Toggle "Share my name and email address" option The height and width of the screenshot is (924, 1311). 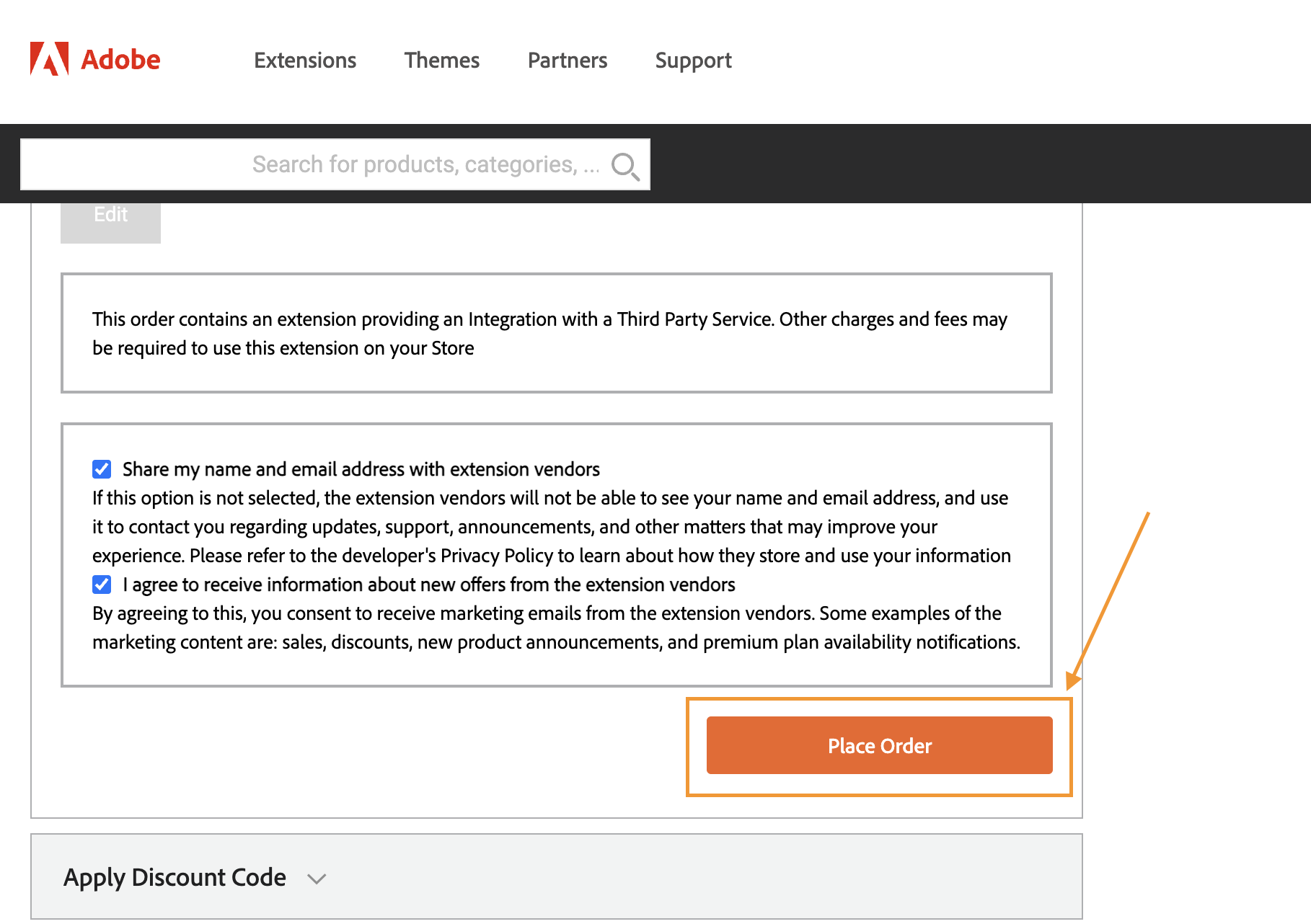click(101, 468)
